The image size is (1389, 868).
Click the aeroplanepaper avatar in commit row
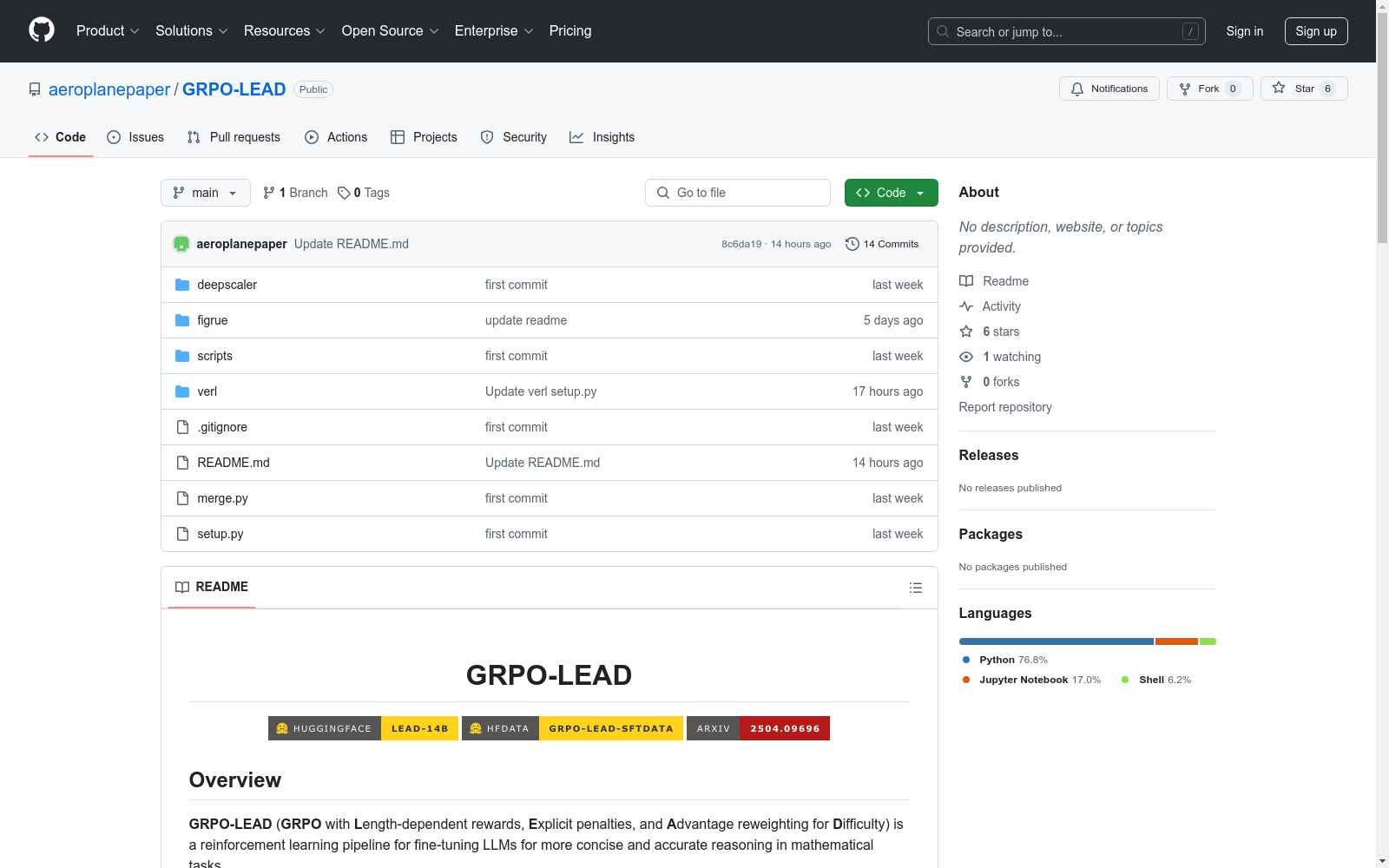(181, 244)
